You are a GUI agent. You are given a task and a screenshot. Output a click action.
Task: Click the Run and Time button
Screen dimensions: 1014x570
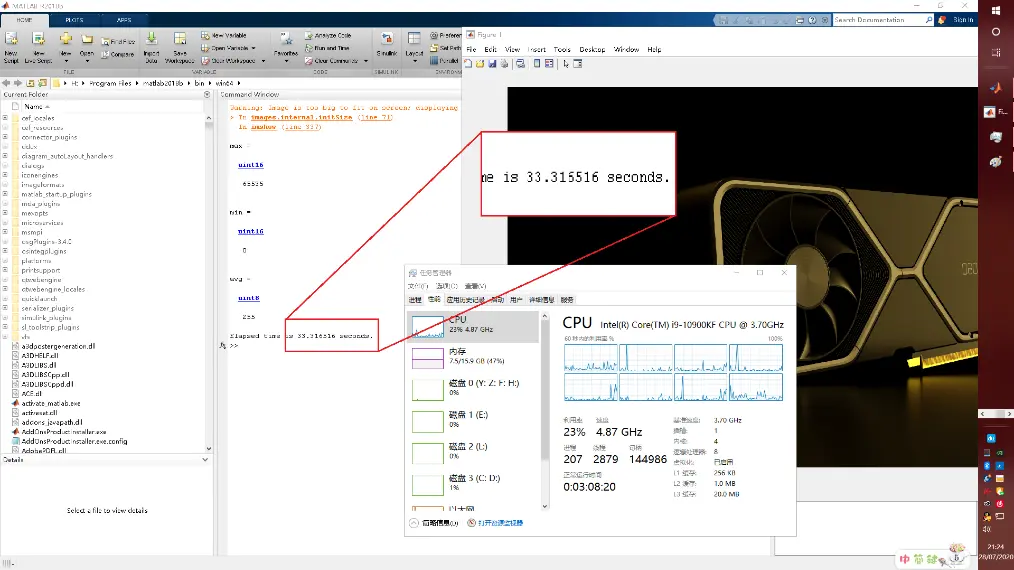click(327, 48)
